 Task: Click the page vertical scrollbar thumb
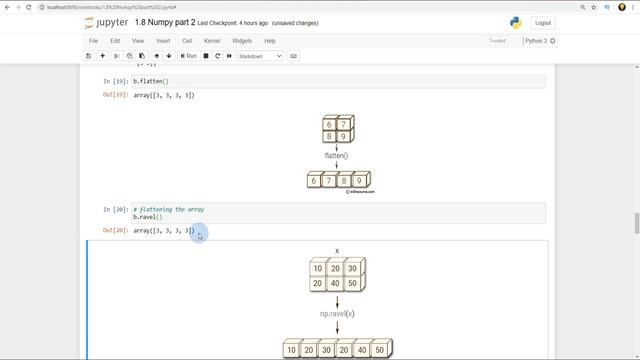click(x=637, y=223)
